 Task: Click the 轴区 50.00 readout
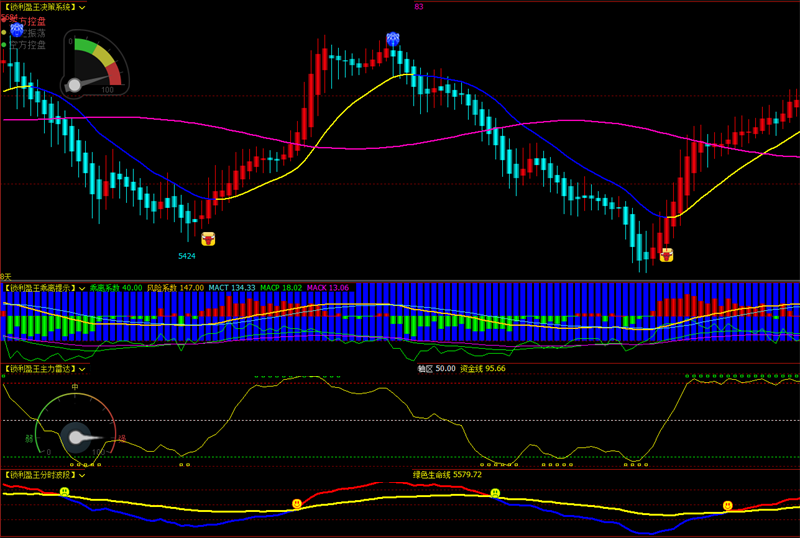coord(437,369)
